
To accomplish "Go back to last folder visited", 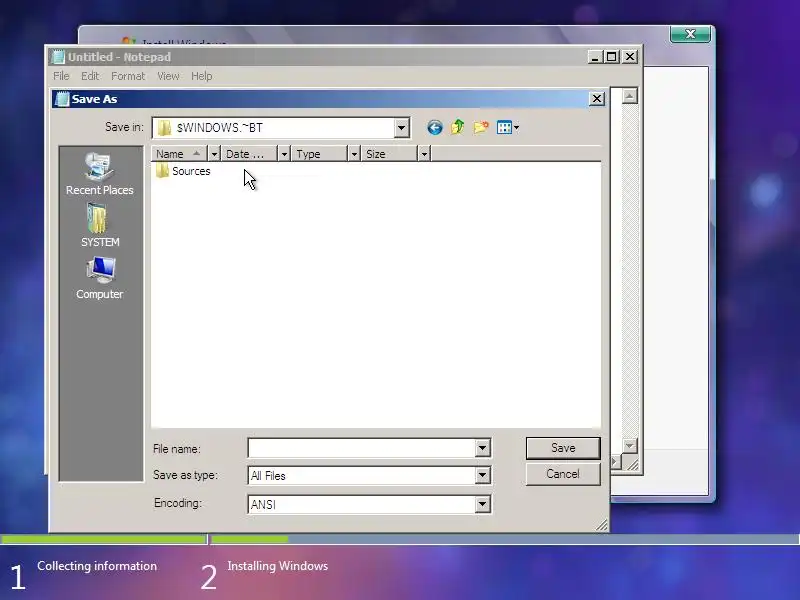I will [x=435, y=127].
